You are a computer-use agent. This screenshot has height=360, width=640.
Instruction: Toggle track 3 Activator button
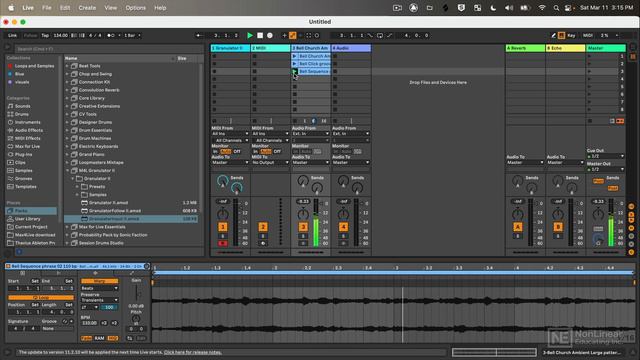coord(303,227)
